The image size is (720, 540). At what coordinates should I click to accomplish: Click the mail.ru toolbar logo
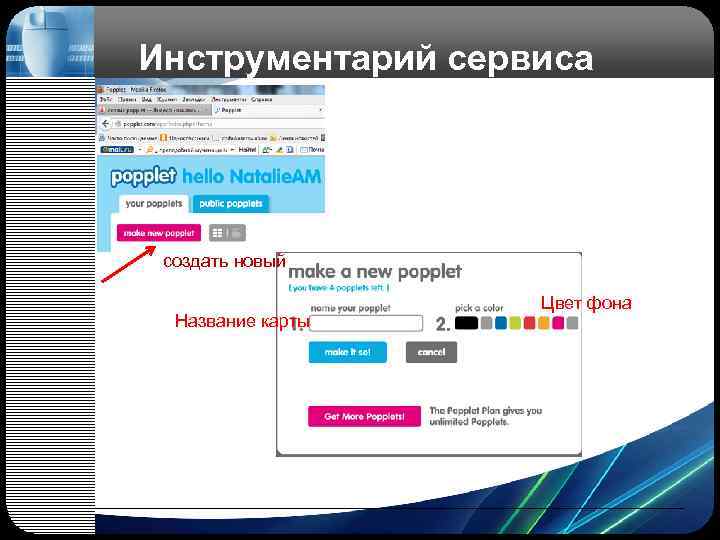click(x=117, y=150)
